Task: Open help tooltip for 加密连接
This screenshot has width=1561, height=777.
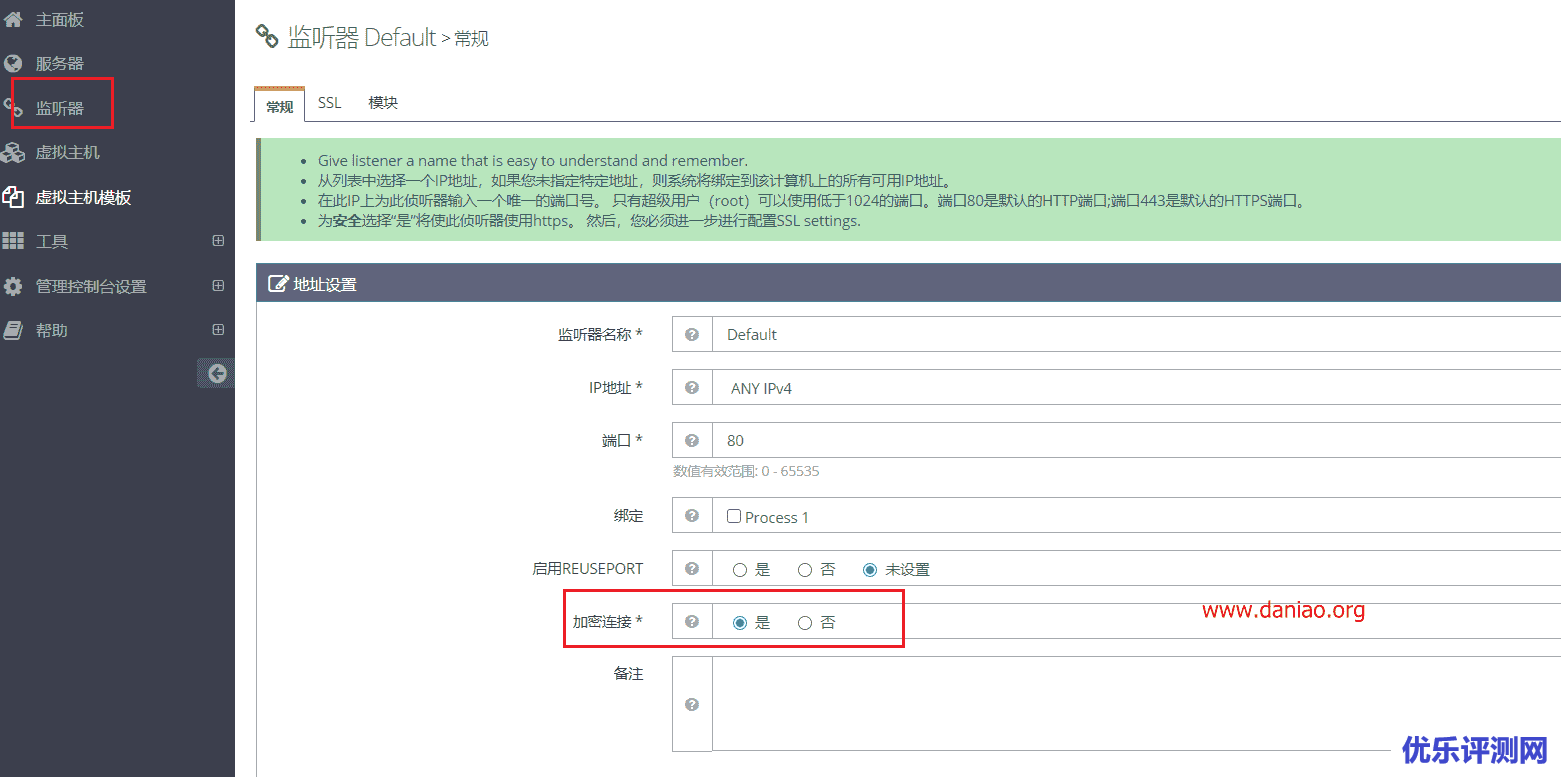Action: pyautogui.click(x=691, y=622)
